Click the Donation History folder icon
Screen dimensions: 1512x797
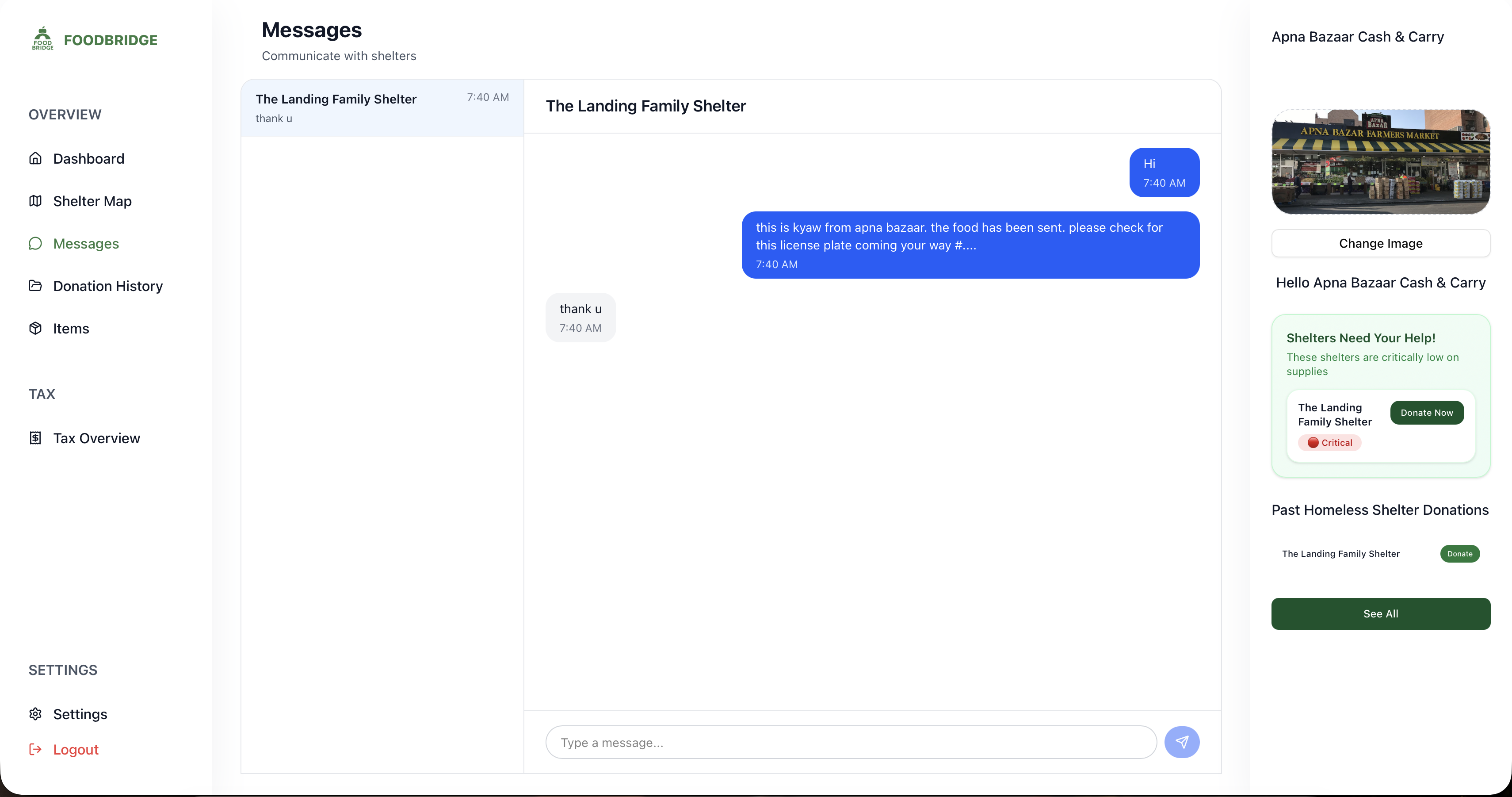35,286
